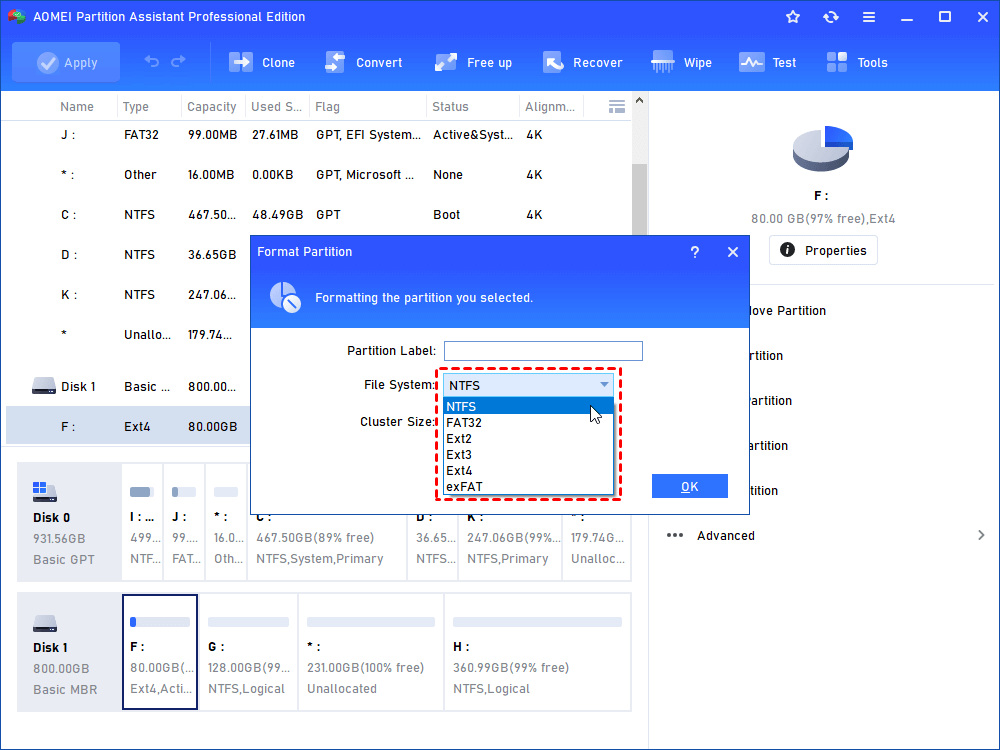Click the Partition Label input field
This screenshot has height=750, width=1000.
543,351
